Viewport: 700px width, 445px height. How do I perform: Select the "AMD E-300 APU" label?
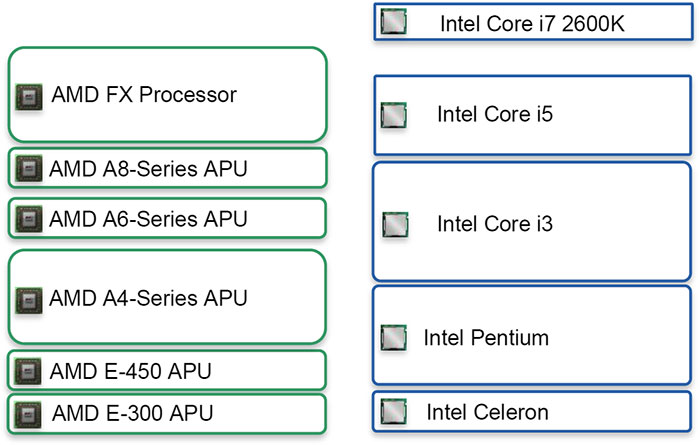(x=133, y=413)
